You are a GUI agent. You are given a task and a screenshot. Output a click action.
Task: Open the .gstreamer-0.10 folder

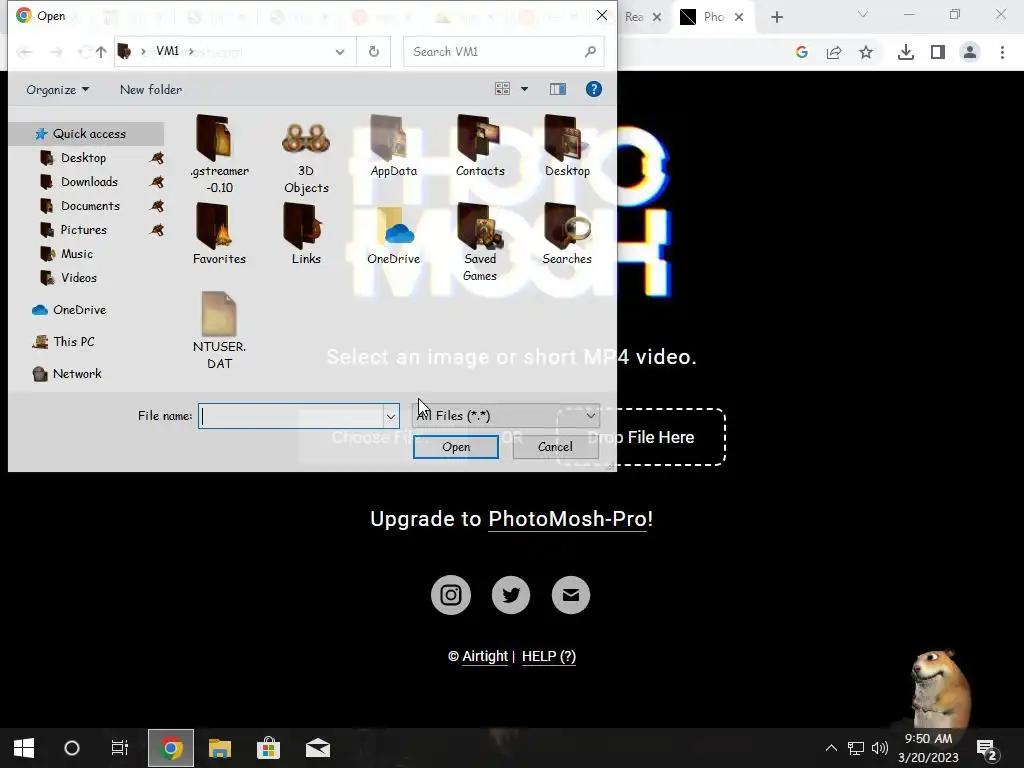[x=219, y=154]
